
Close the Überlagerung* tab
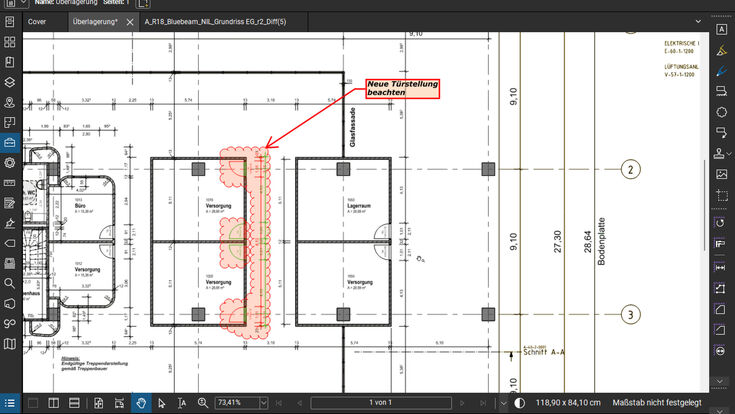[130, 22]
